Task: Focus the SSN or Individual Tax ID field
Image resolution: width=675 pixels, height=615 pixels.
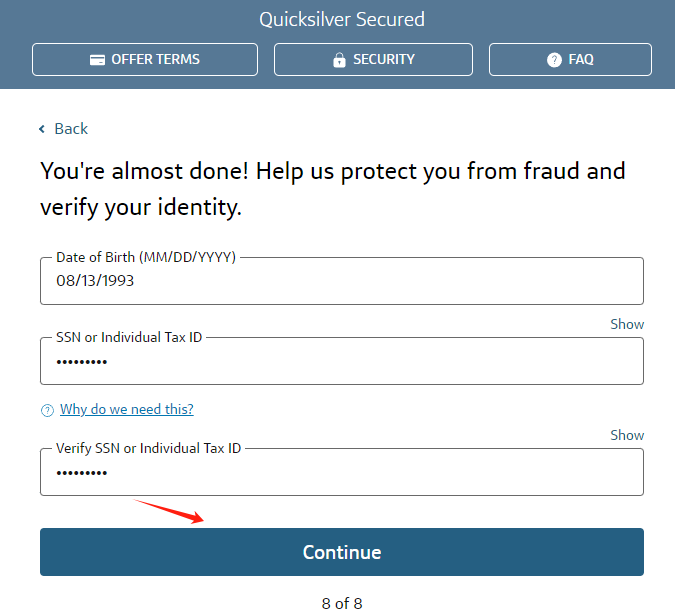Action: tap(342, 361)
